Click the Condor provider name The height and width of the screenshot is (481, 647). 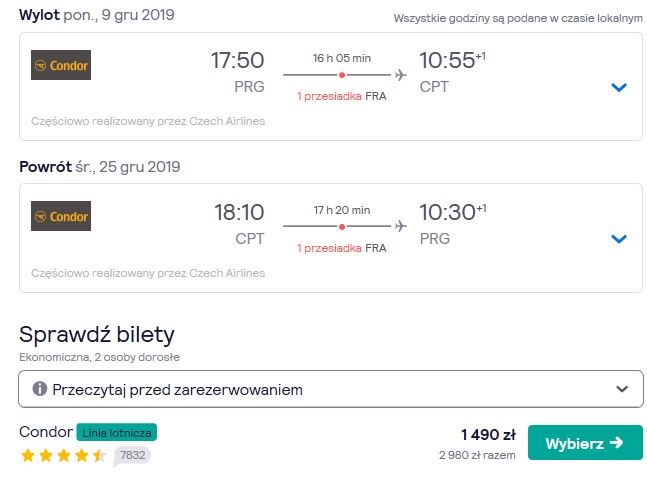tap(46, 432)
